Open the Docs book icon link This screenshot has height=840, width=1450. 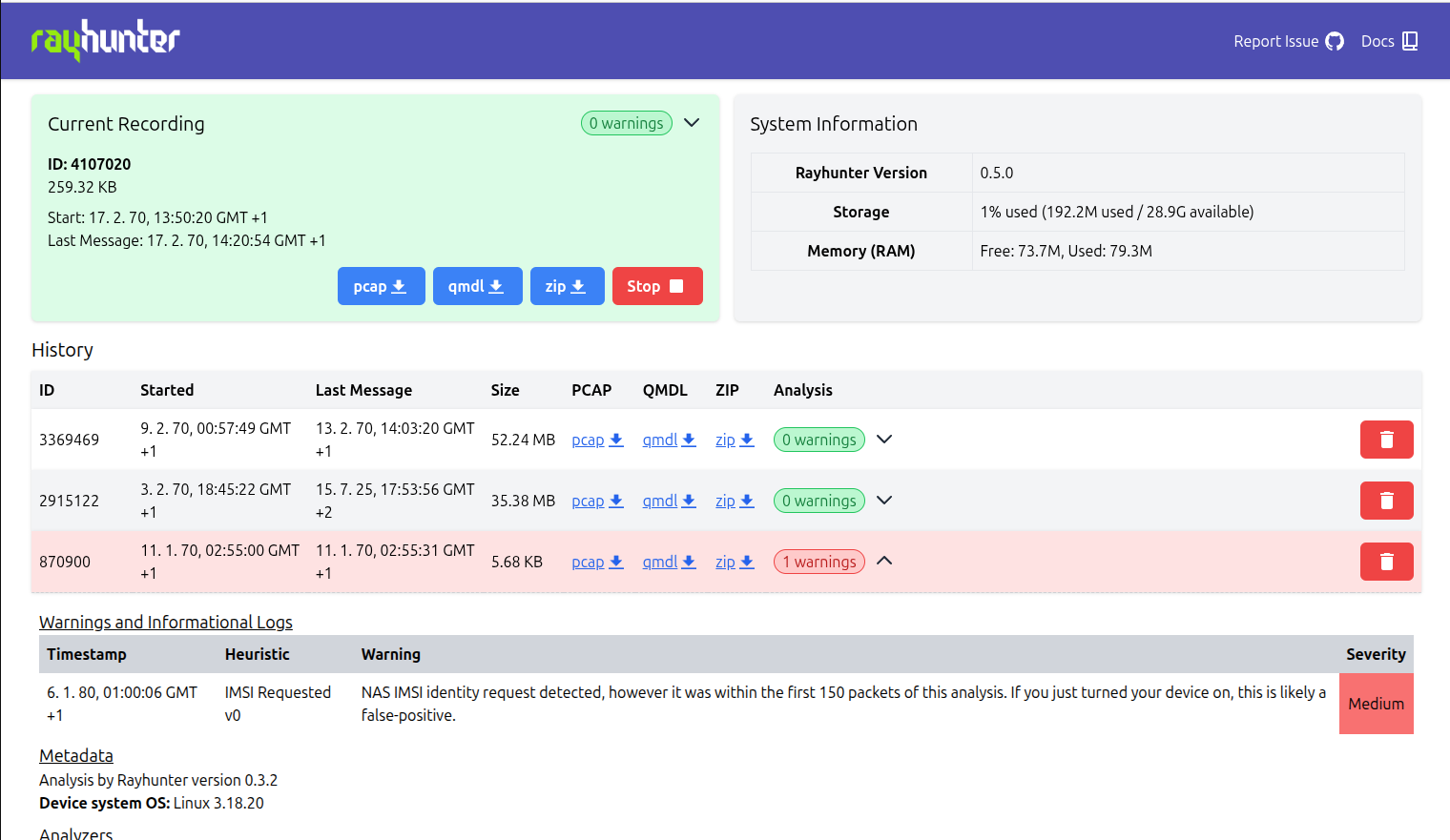pyautogui.click(x=1389, y=41)
